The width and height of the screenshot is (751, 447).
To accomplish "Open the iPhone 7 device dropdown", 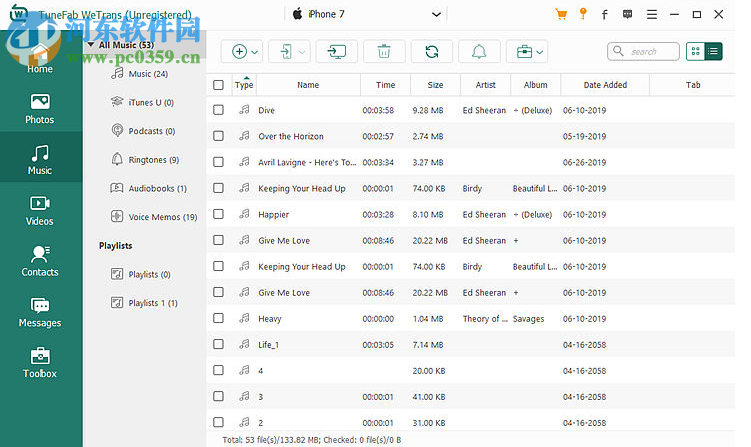I will click(x=366, y=14).
